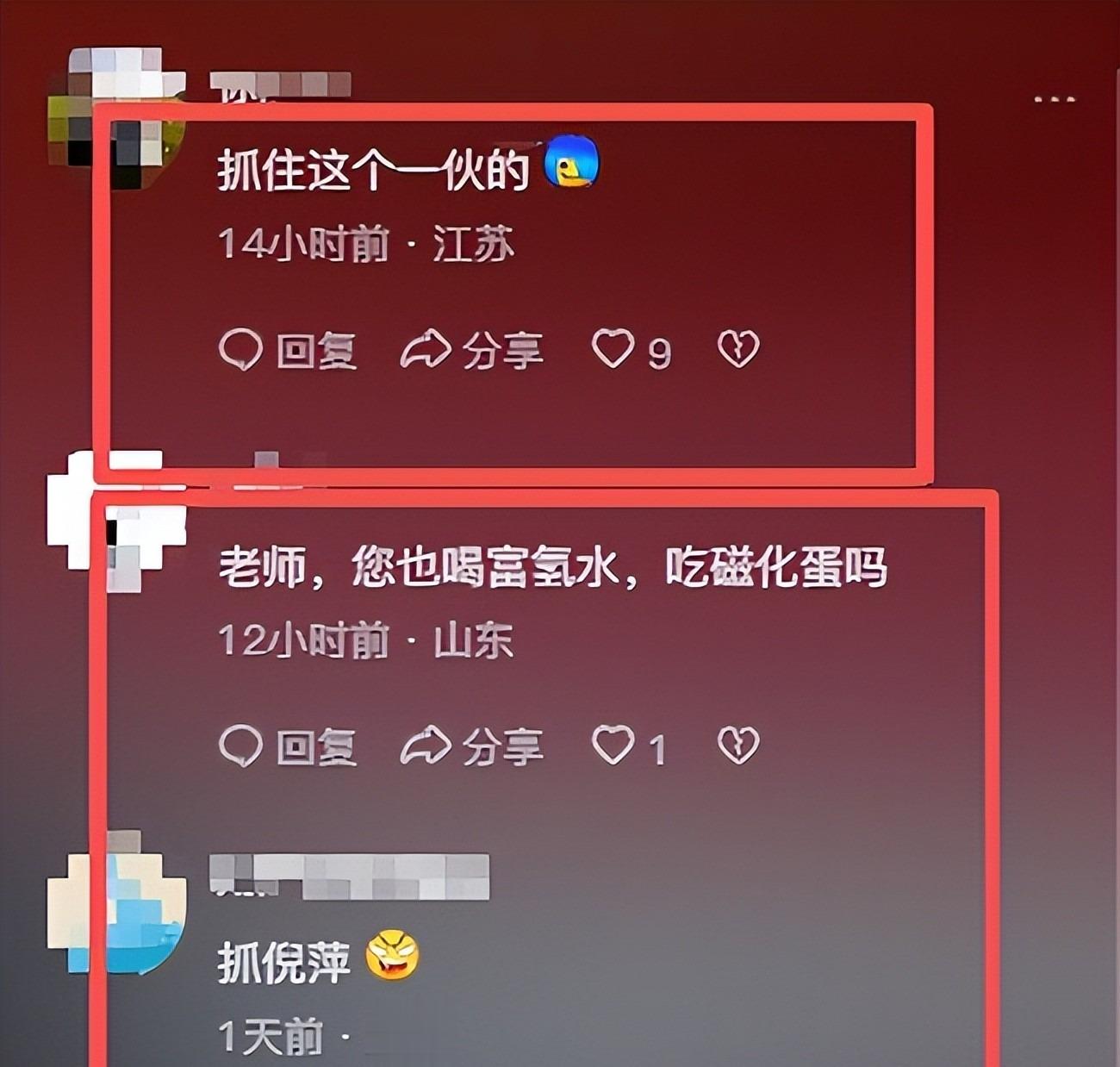
Task: Click the 分享 label under first comment
Action: pos(502,351)
